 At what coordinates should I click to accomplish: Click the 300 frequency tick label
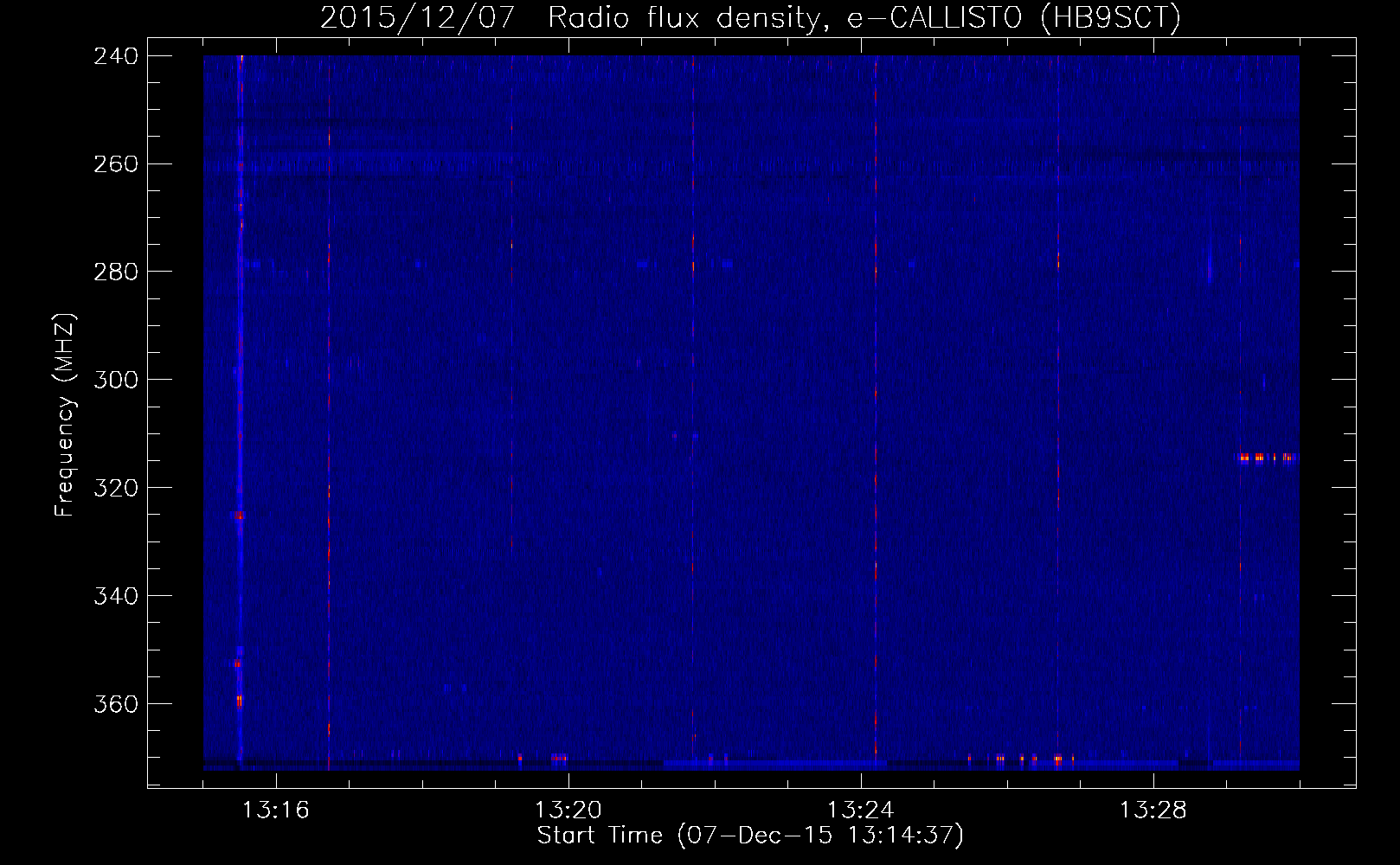(116, 381)
